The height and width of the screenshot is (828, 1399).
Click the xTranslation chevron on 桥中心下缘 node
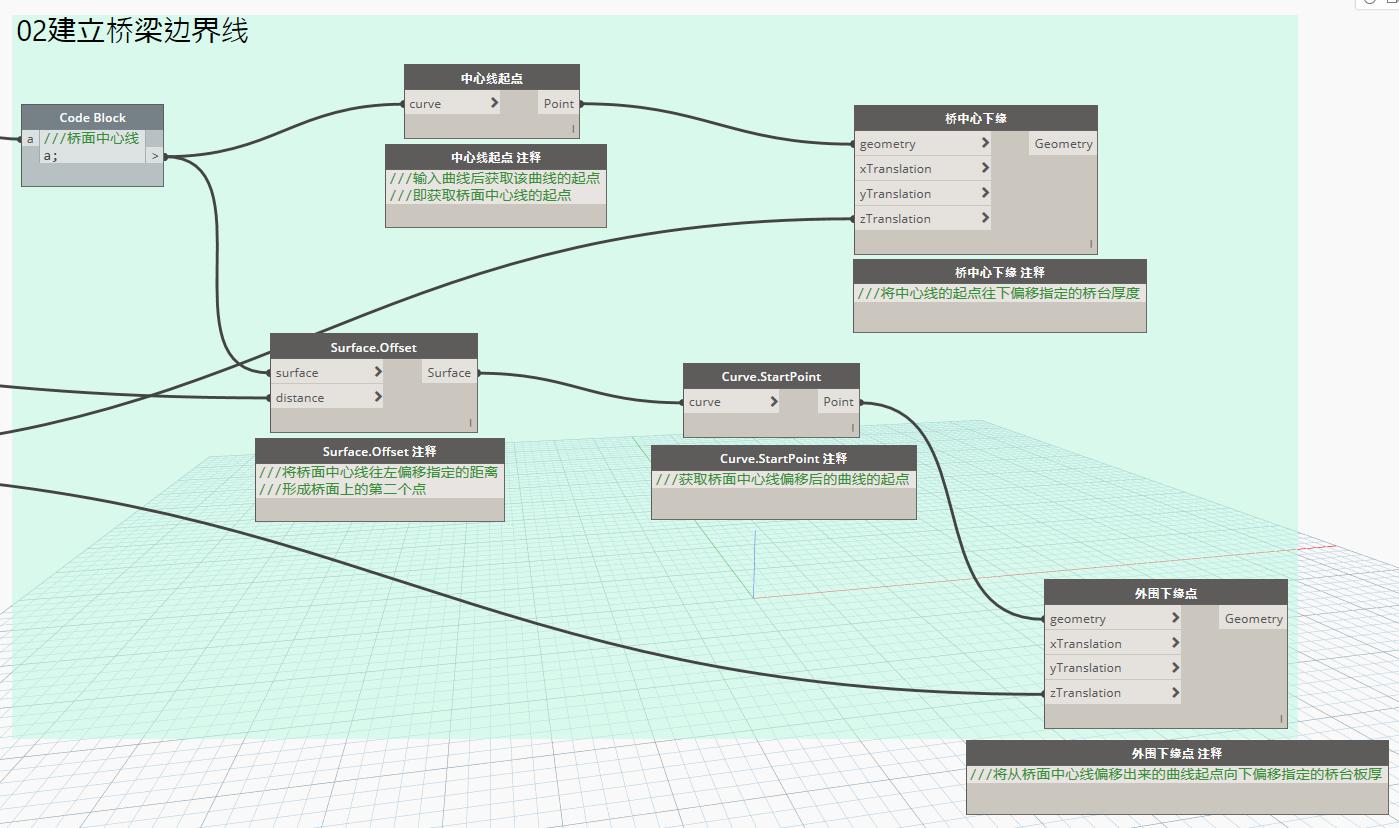coord(985,168)
